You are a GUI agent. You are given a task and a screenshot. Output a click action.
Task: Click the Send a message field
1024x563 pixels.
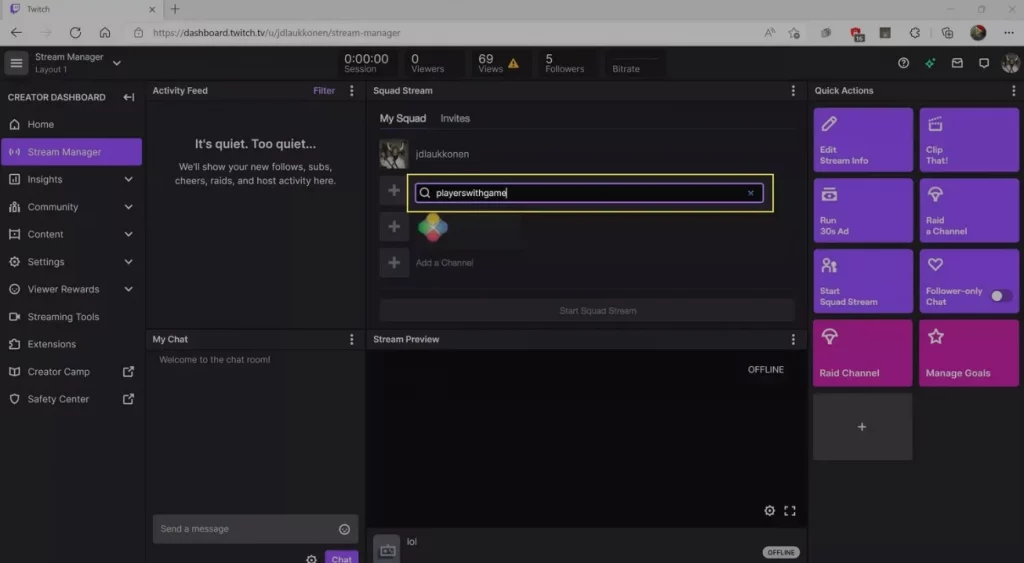[x=255, y=529]
